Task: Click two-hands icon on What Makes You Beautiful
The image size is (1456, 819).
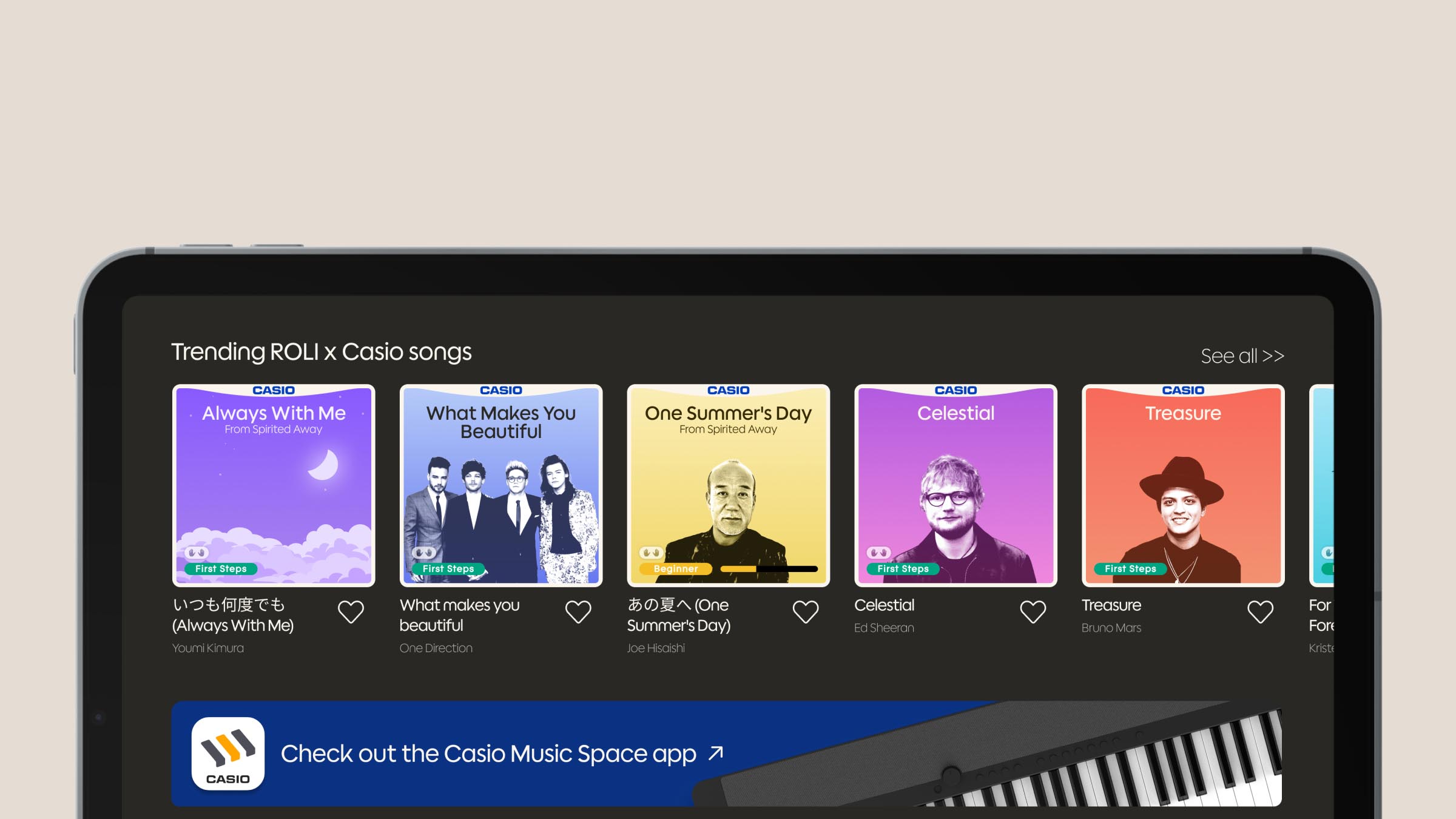Action: click(424, 553)
